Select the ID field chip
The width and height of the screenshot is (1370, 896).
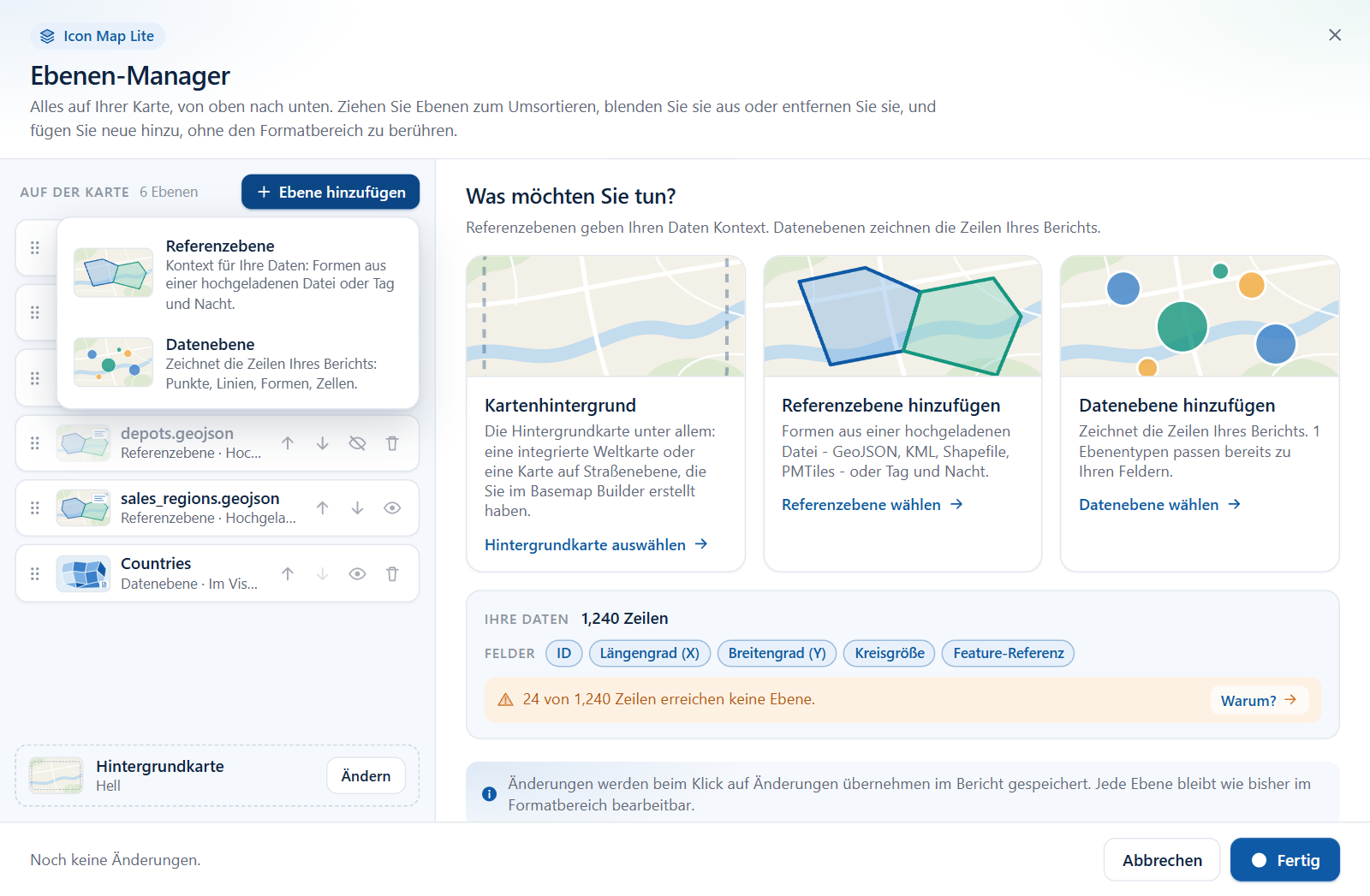coord(563,653)
